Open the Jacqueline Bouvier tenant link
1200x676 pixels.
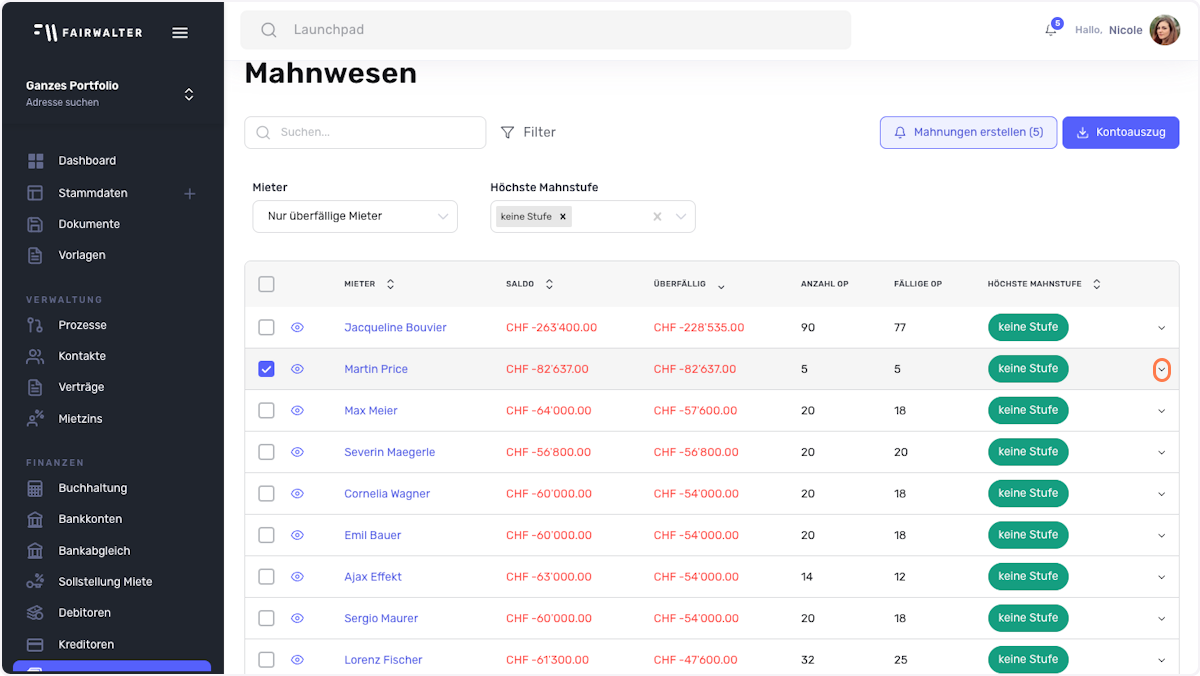(395, 328)
